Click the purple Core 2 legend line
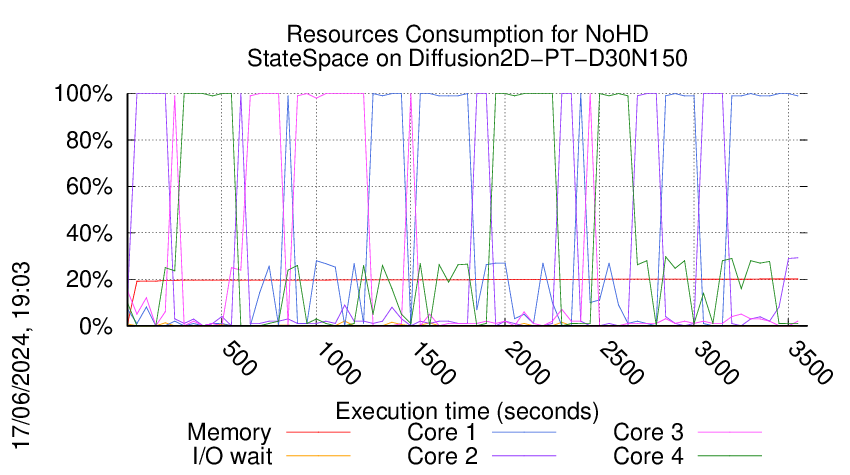The height and width of the screenshot is (475, 850). click(524, 456)
